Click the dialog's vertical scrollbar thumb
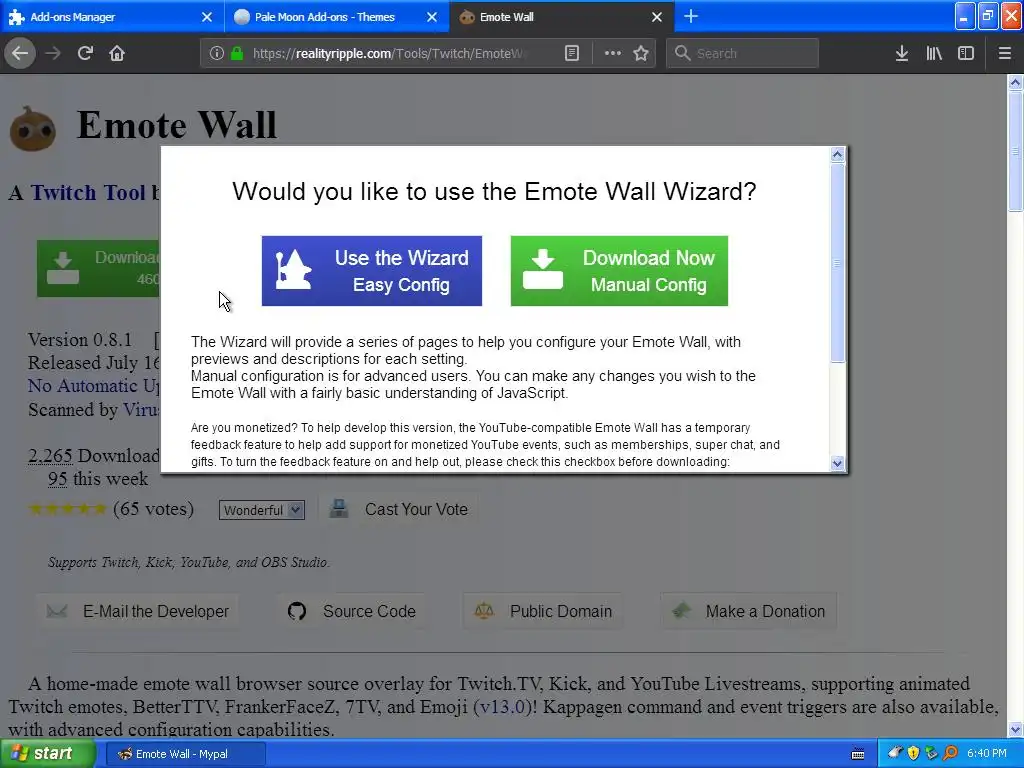The height and width of the screenshot is (768, 1024). (x=837, y=263)
